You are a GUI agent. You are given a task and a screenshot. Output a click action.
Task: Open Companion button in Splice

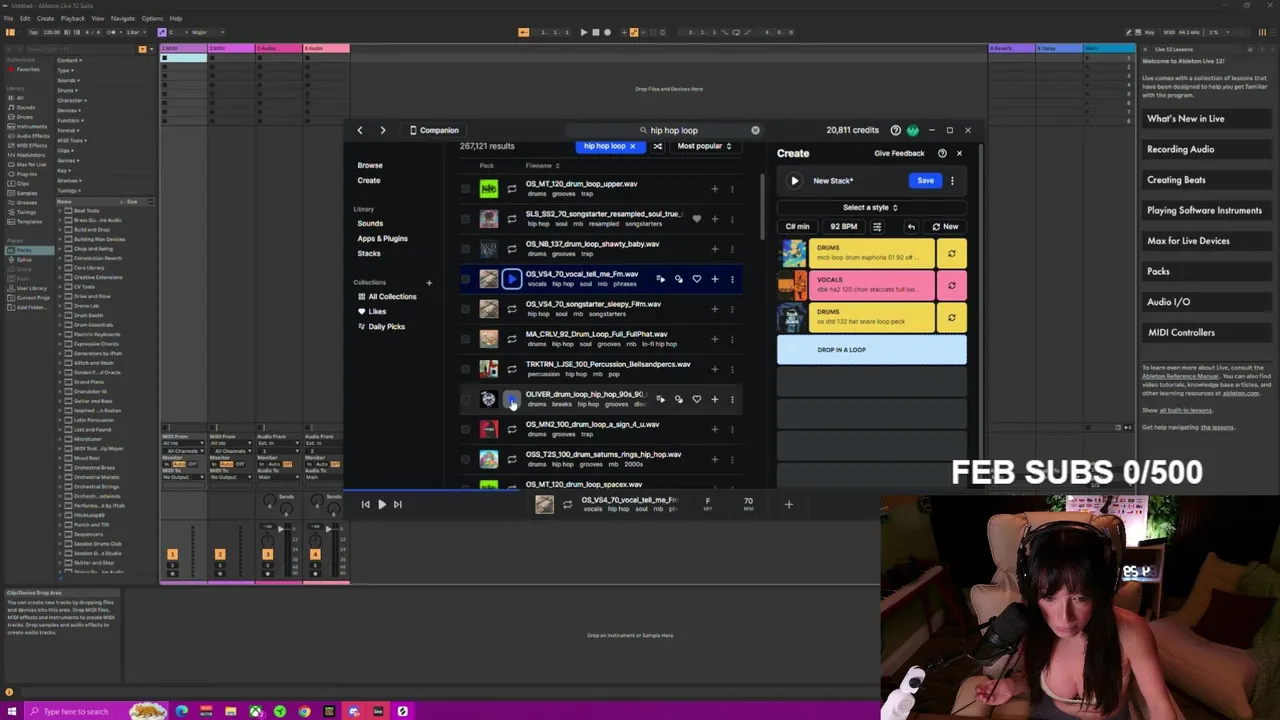tap(434, 130)
